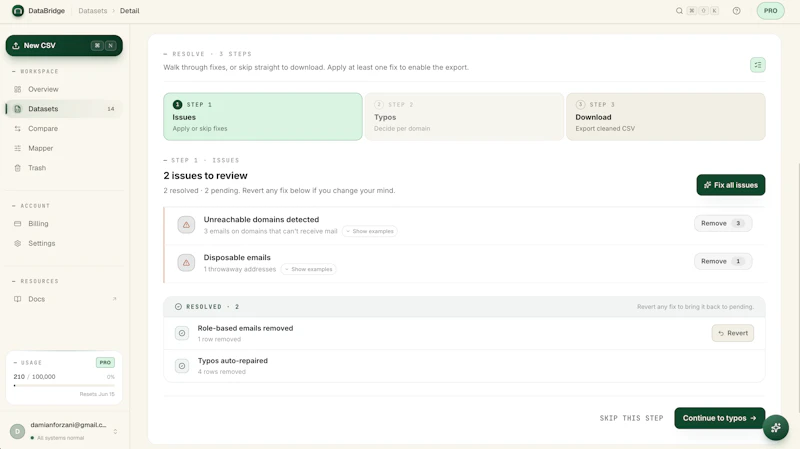The height and width of the screenshot is (449, 800).
Task: Click check icon for Role-based emails removed
Action: (182, 333)
